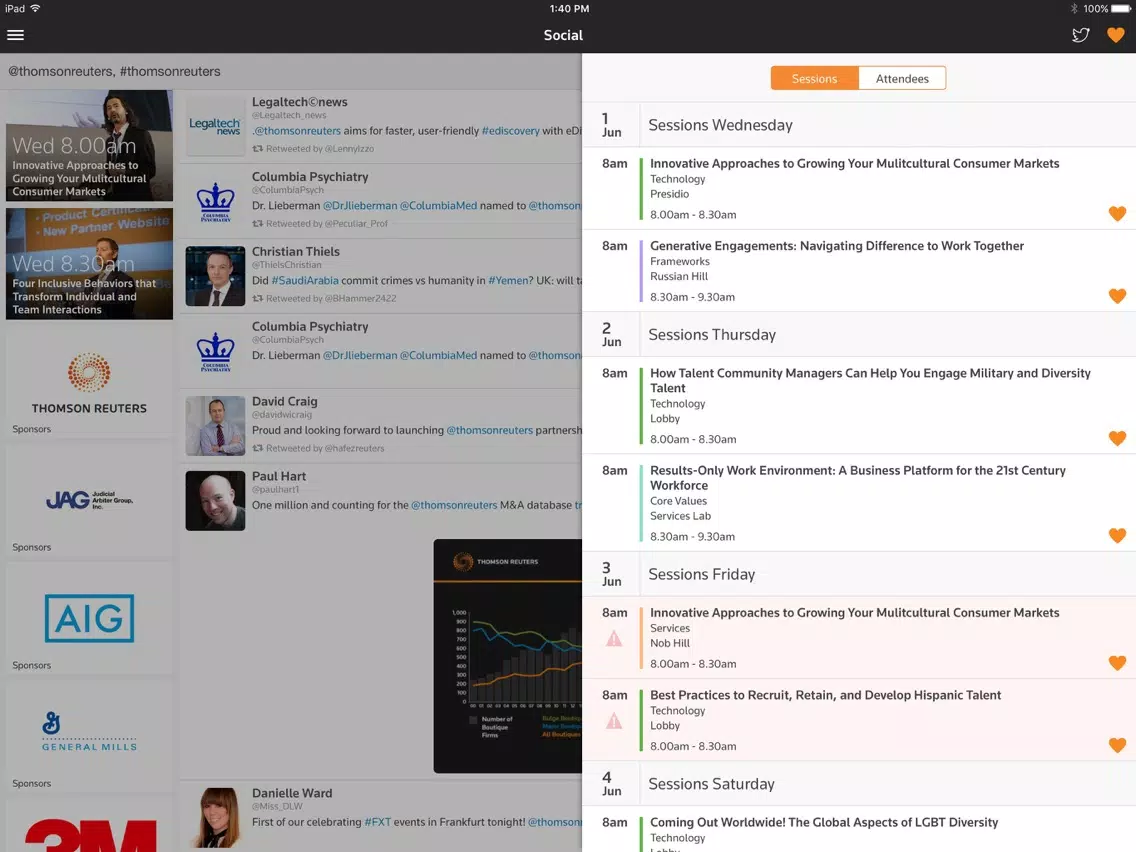Open the #ediscovery hashtag link

point(511,131)
